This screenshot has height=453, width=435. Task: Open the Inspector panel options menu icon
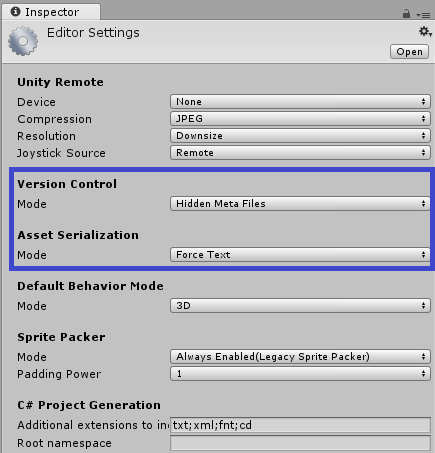pos(423,15)
